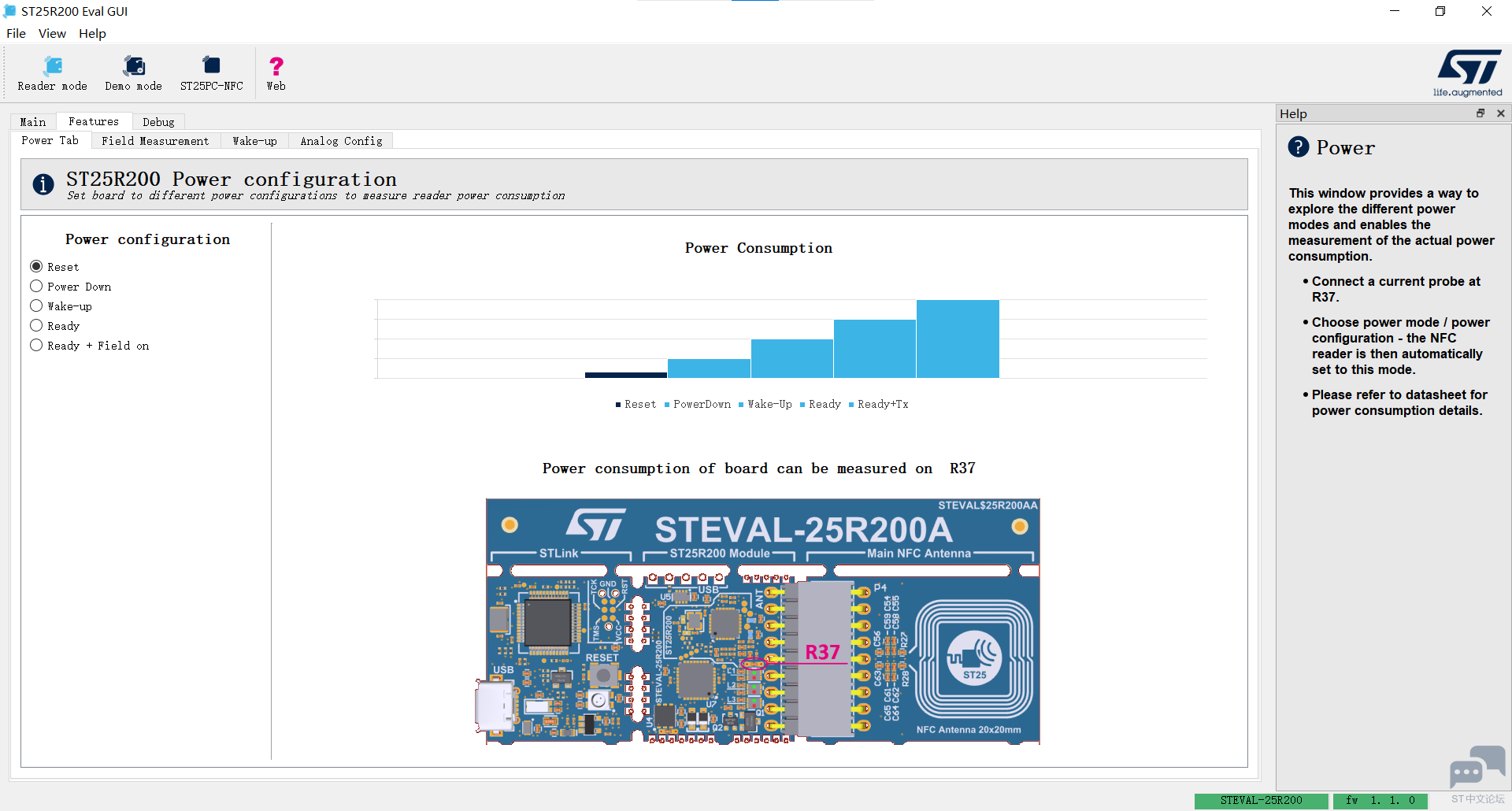This screenshot has height=811, width=1512.
Task: Float the Help panel
Action: (1480, 113)
